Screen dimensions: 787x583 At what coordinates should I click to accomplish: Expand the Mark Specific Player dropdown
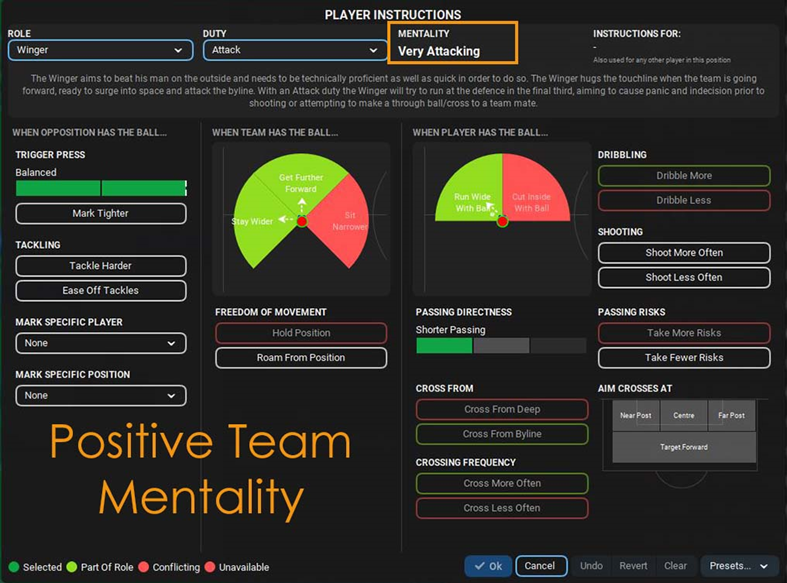(x=100, y=343)
